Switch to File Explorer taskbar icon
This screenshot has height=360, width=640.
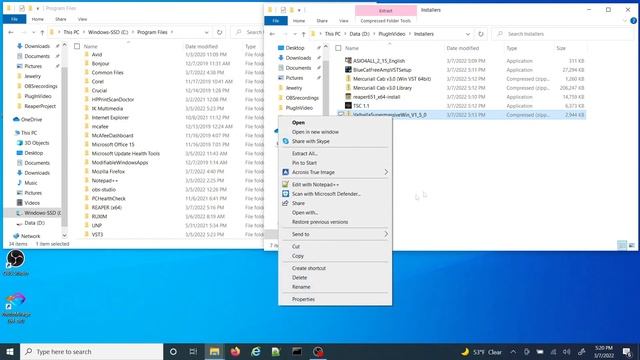tap(215, 352)
